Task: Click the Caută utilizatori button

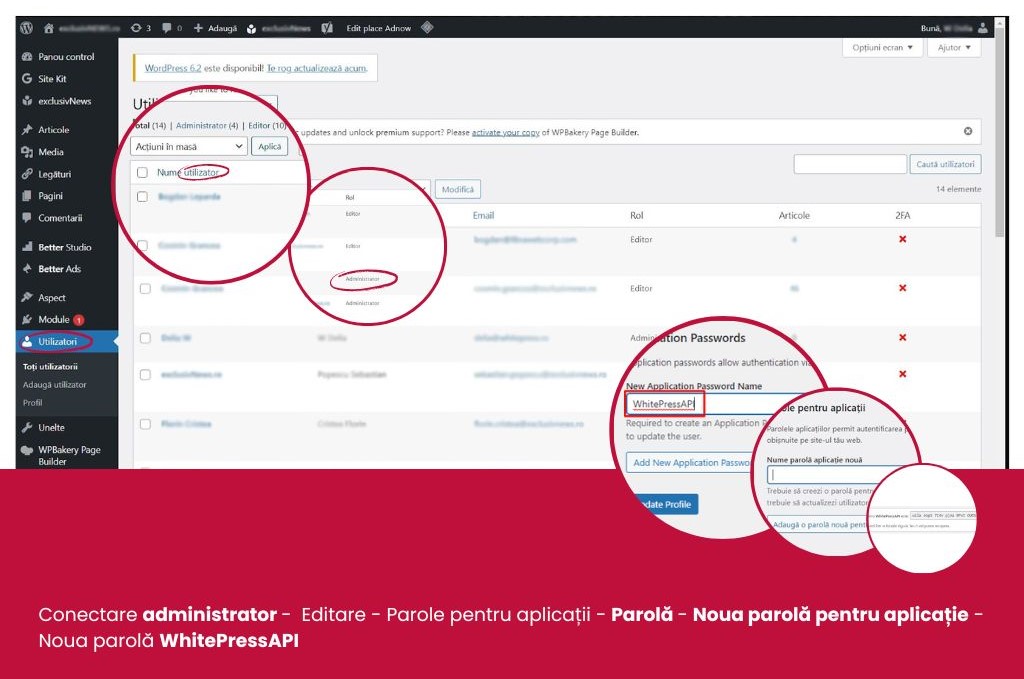Action: click(x=945, y=164)
